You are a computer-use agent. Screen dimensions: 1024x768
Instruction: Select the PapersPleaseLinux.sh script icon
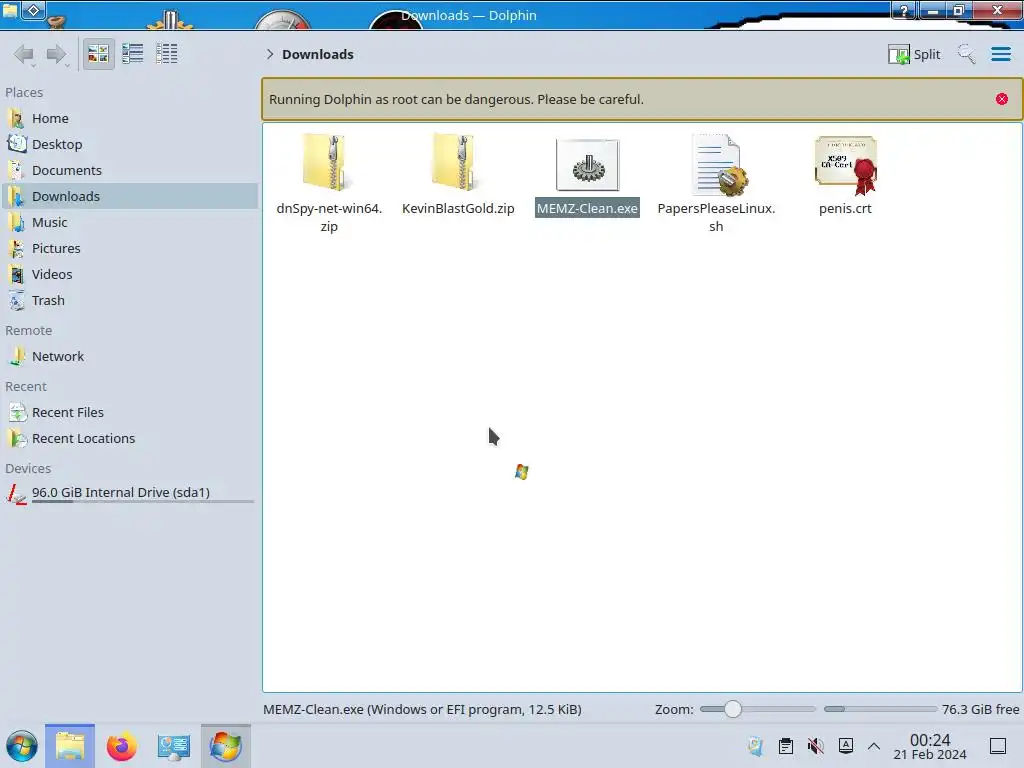pos(718,165)
